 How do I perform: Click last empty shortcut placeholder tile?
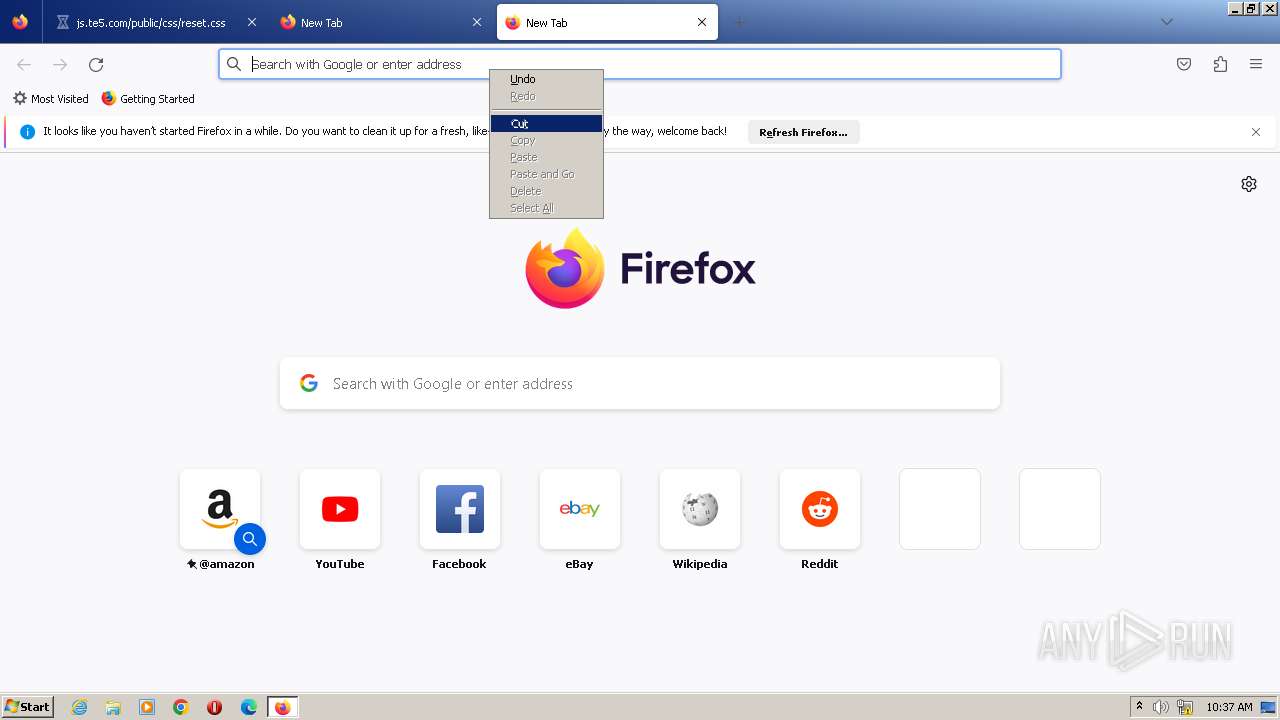pos(1060,509)
